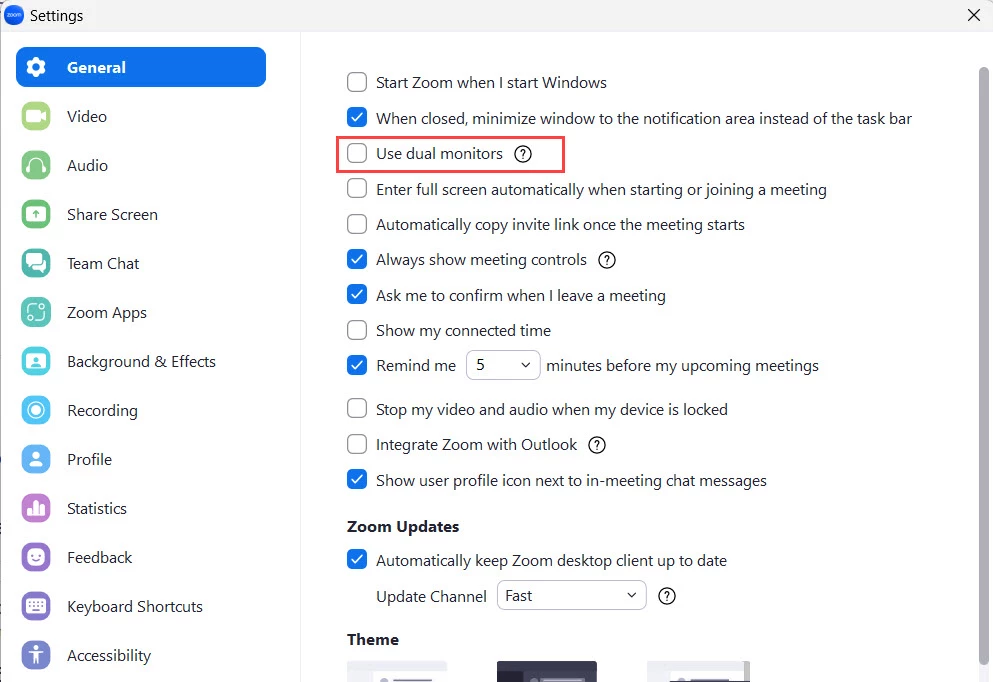Check Automatically copy invite link option
Viewport: 993px width, 682px height.
click(x=357, y=224)
